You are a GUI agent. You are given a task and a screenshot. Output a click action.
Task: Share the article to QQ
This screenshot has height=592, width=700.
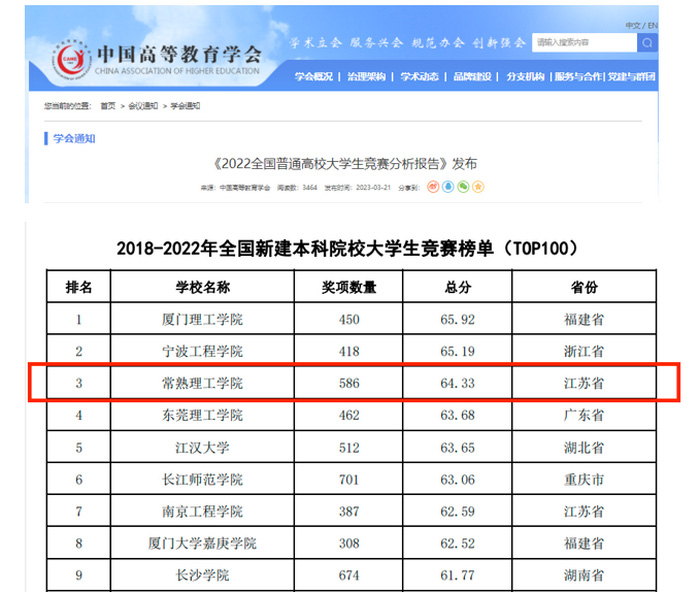tap(448, 187)
